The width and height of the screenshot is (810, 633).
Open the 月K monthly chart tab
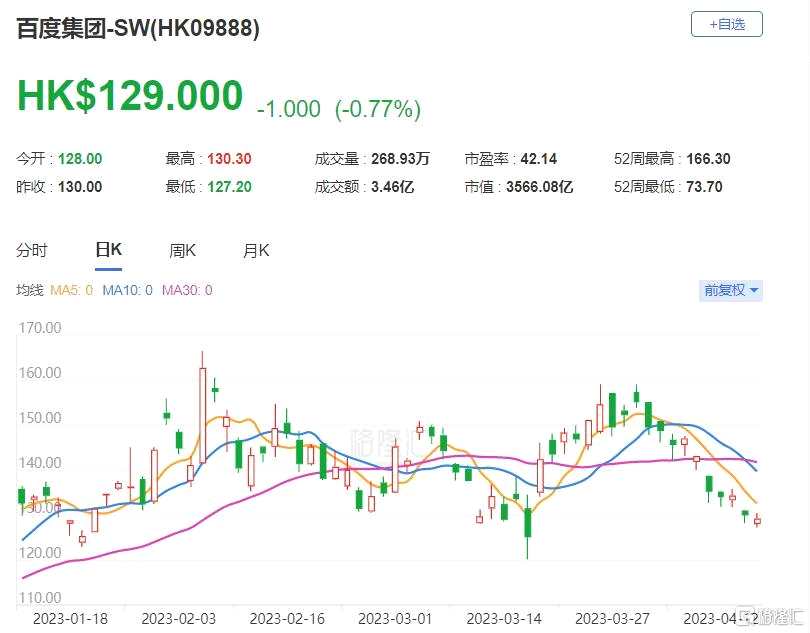tap(256, 251)
